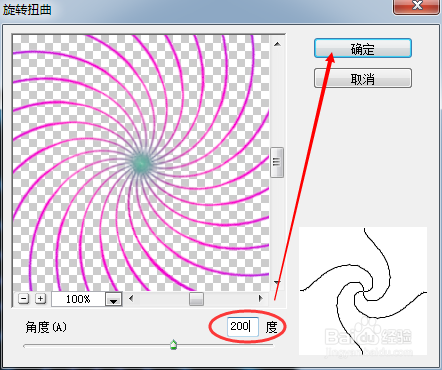Click the preview's scroll right arrow

pos(261,298)
